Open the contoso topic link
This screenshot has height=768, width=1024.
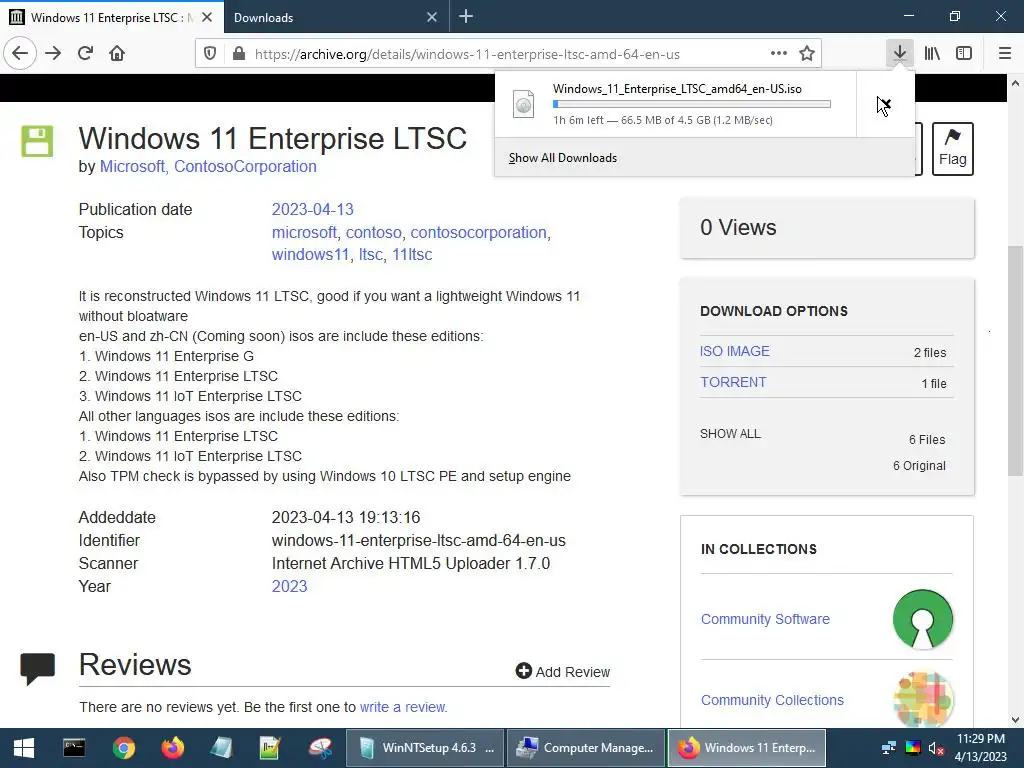tap(374, 232)
